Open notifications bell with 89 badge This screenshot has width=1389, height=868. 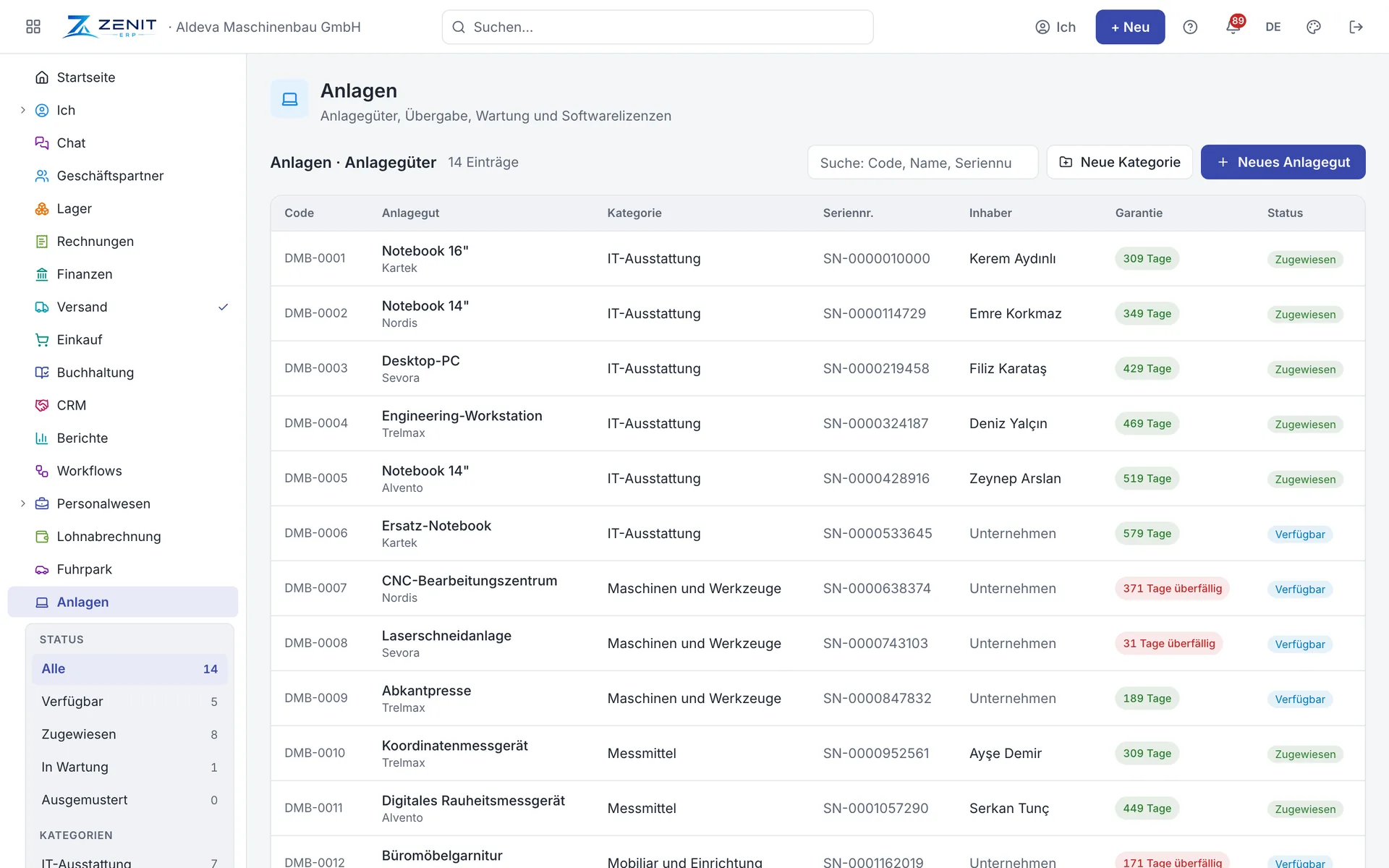tap(1233, 27)
